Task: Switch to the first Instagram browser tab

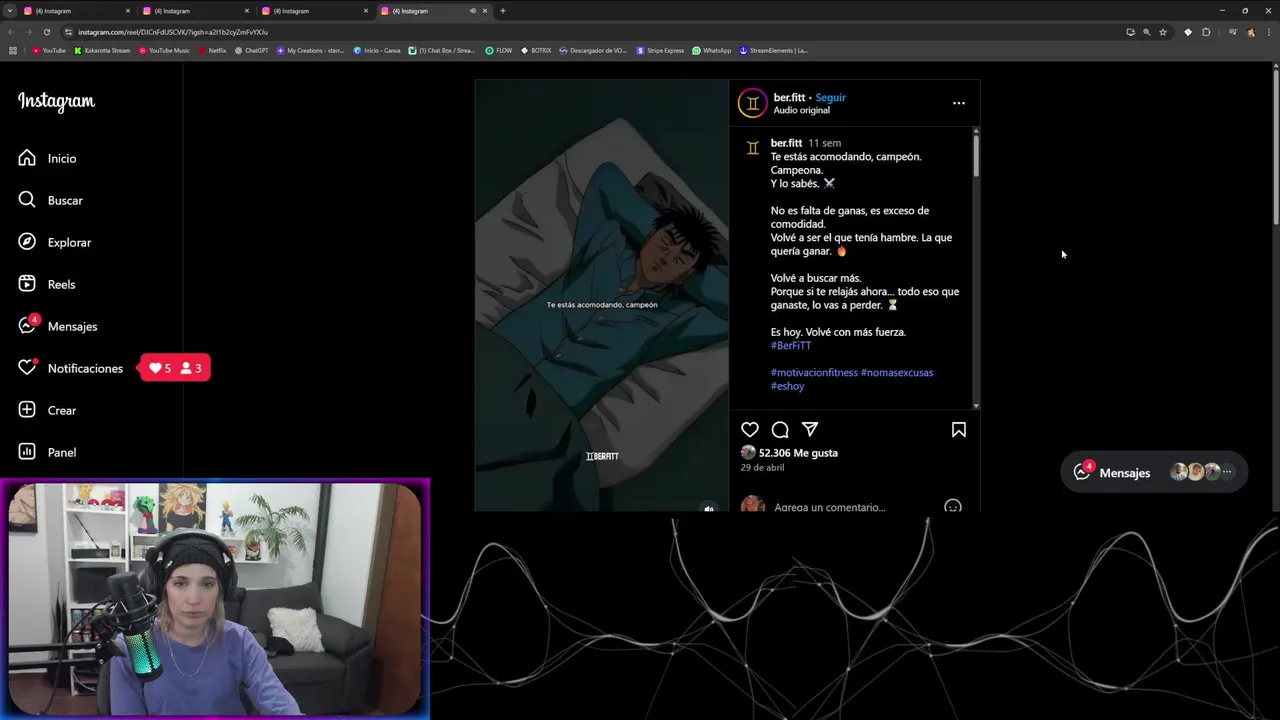Action: pyautogui.click(x=77, y=11)
